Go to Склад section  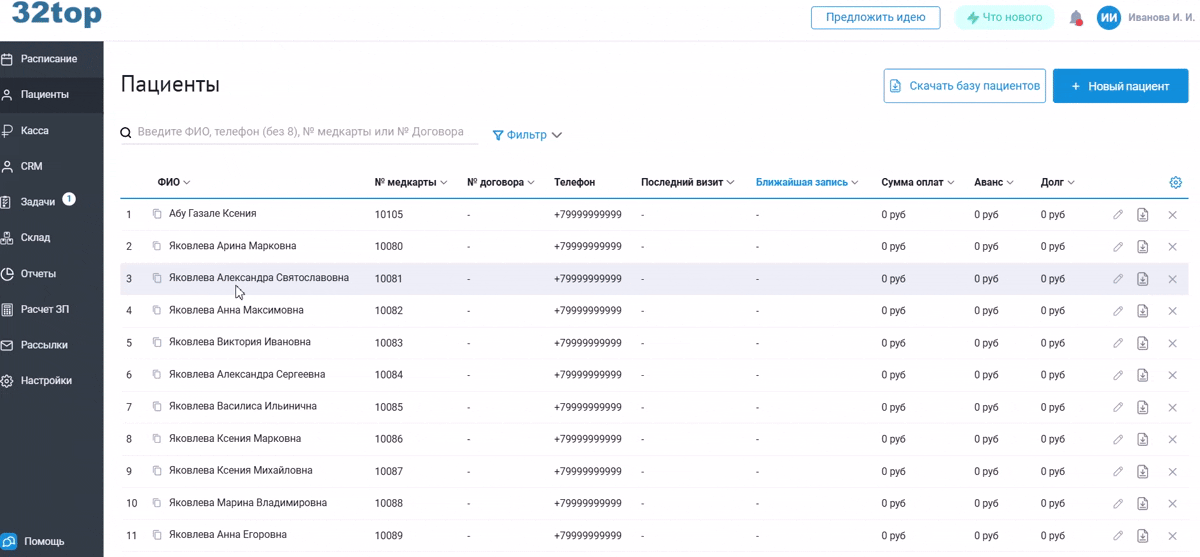coord(51,238)
